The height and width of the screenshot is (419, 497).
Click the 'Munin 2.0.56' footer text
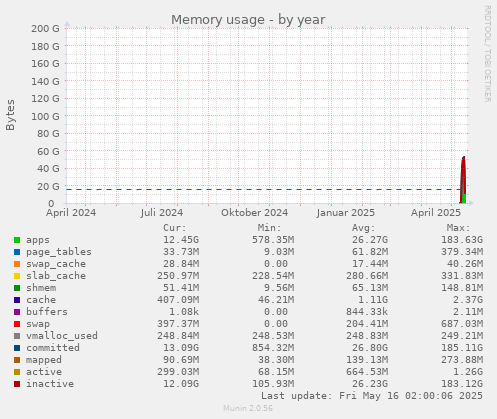[x=248, y=408]
